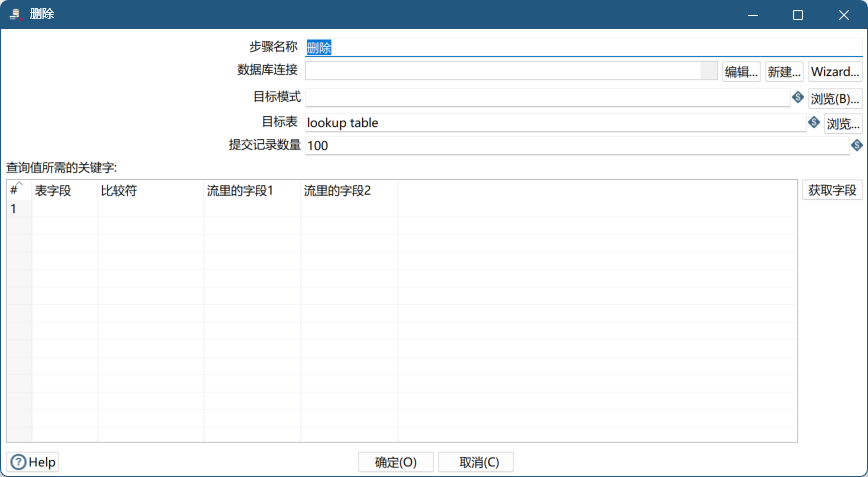Confirm with the 确定(O) button
Image resolution: width=868 pixels, height=477 pixels.
click(x=395, y=462)
